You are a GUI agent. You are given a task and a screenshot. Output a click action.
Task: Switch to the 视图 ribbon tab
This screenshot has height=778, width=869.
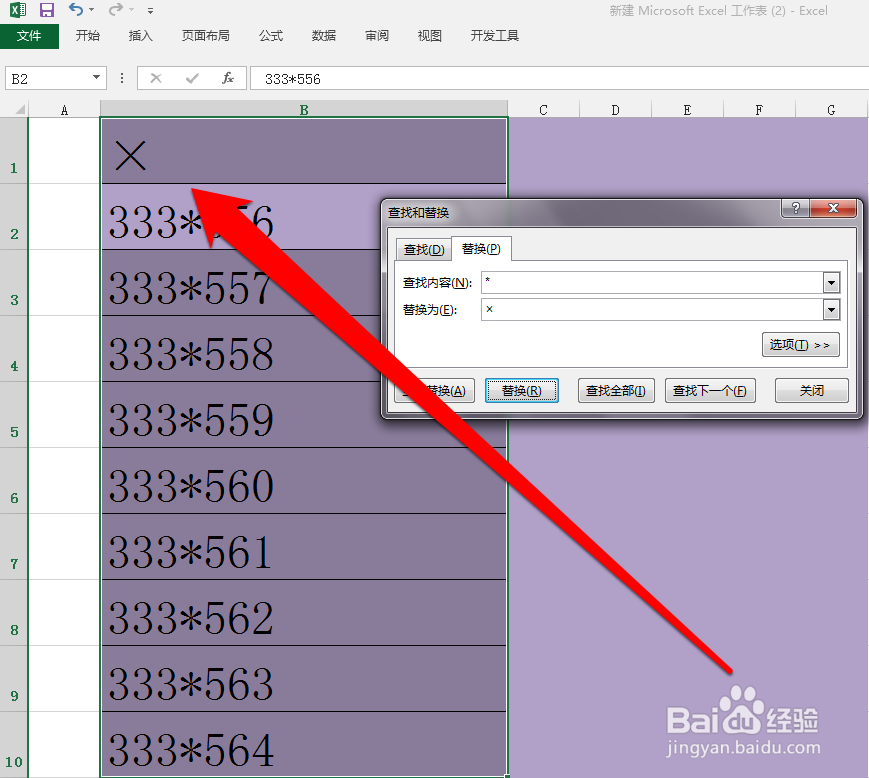(x=430, y=36)
